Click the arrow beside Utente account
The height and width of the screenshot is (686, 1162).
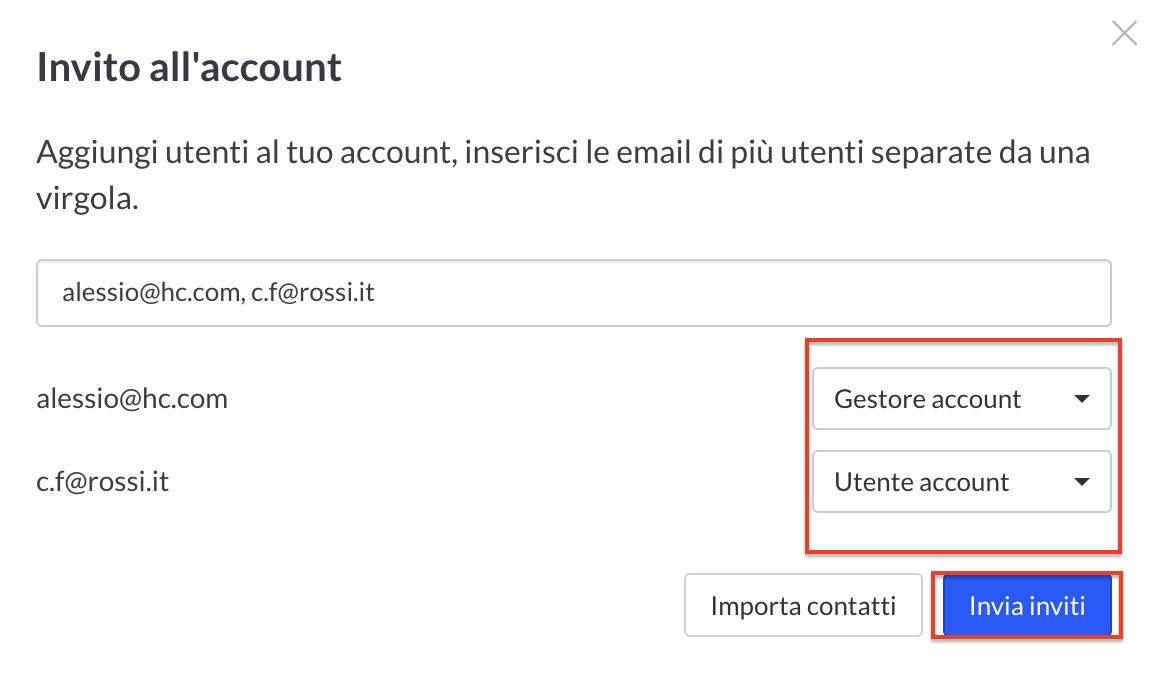[x=1080, y=482]
